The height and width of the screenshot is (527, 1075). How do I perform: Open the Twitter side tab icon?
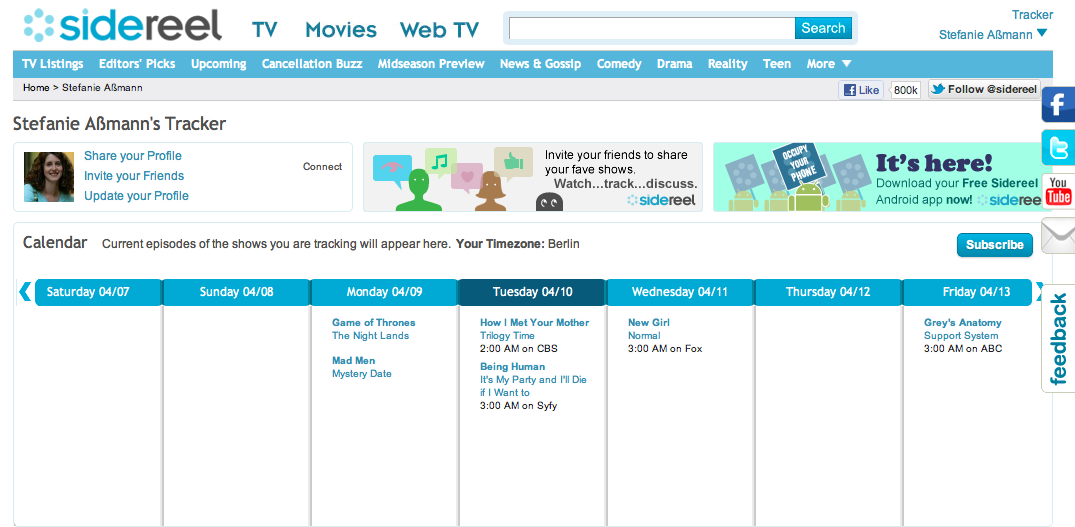click(x=1059, y=147)
